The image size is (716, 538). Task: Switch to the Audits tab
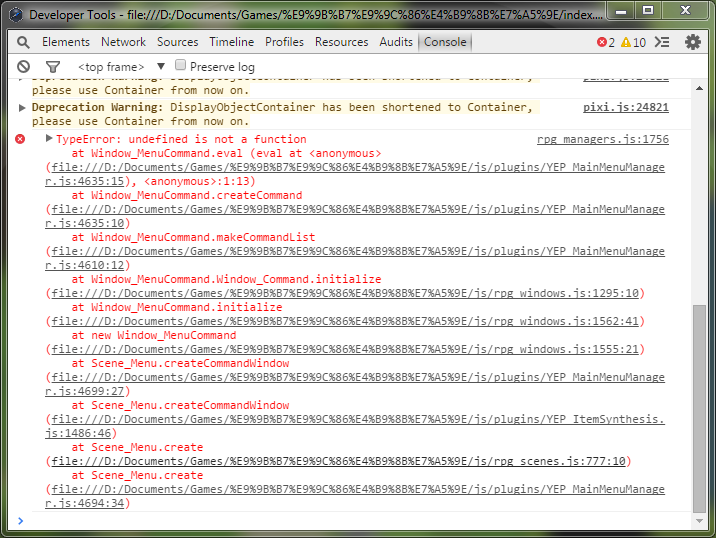396,42
